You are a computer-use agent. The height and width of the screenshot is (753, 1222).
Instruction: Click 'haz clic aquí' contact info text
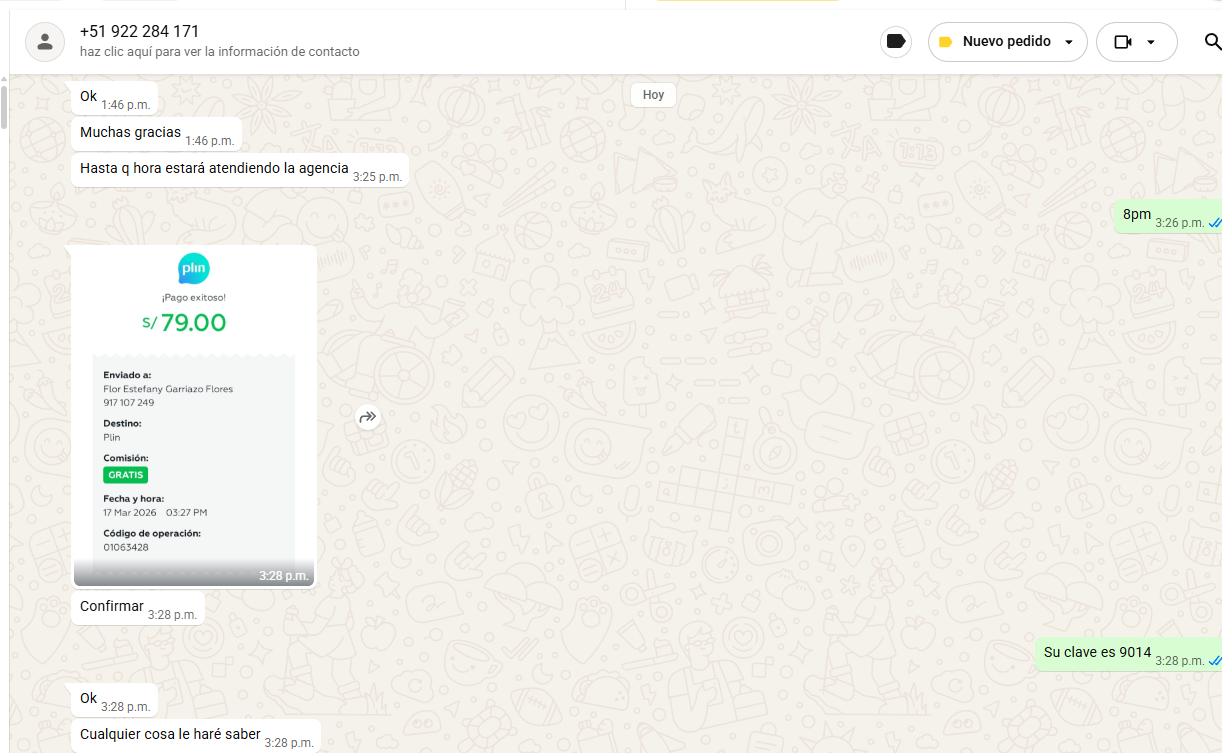click(x=219, y=52)
